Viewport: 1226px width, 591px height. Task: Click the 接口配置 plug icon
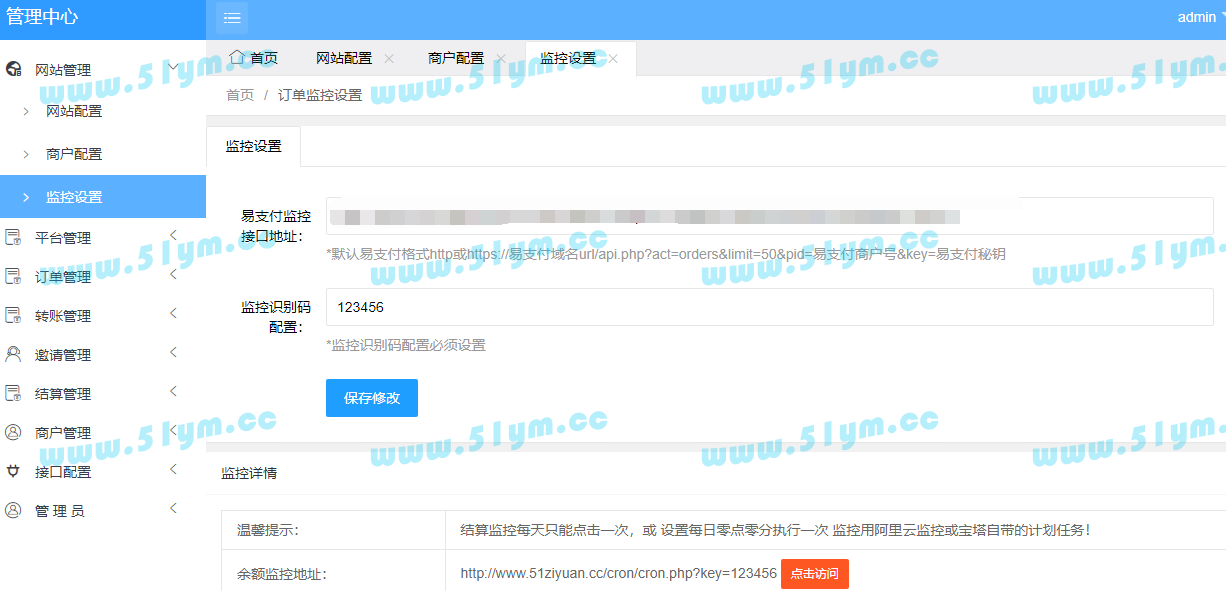click(14, 472)
